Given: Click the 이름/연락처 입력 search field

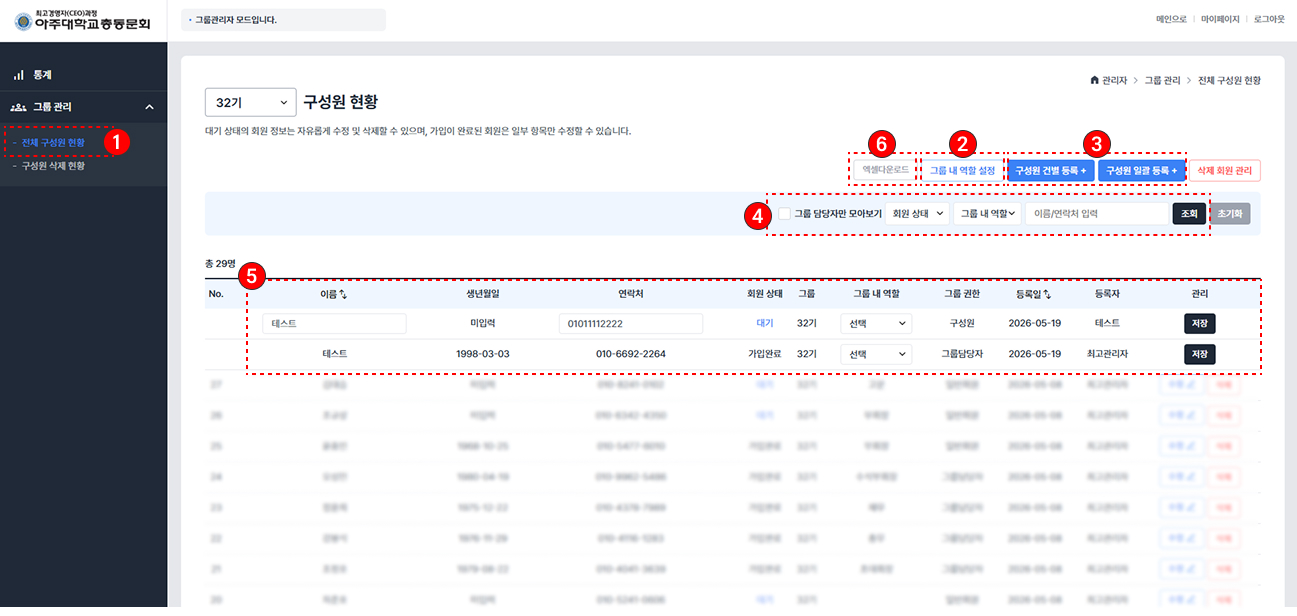Looking at the screenshot, I should point(1097,213).
